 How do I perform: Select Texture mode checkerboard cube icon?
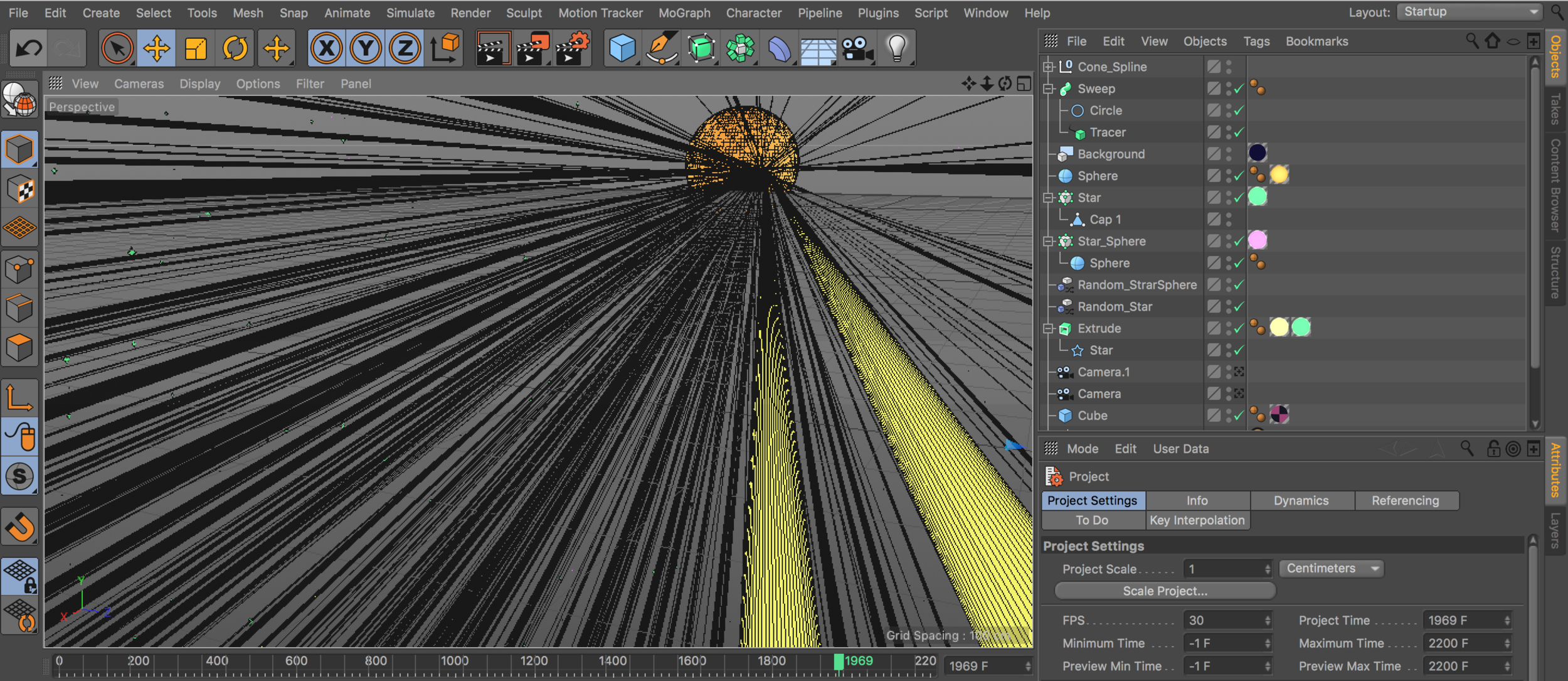[19, 190]
